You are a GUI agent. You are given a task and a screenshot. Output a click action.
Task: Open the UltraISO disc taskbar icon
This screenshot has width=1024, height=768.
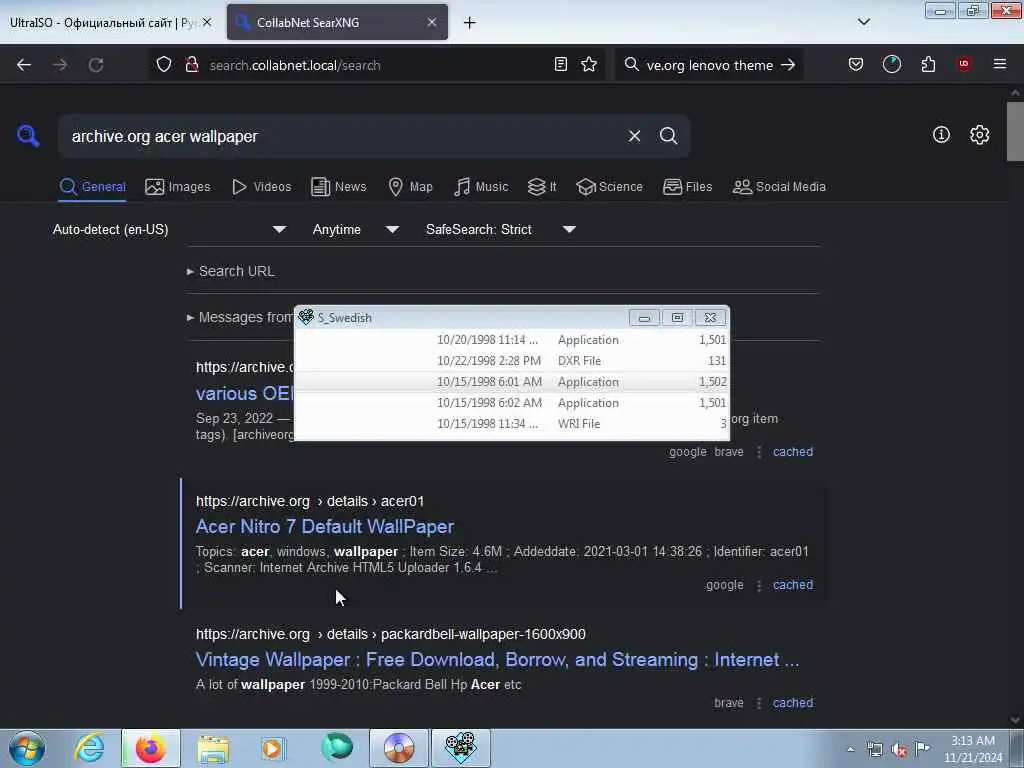(x=399, y=748)
